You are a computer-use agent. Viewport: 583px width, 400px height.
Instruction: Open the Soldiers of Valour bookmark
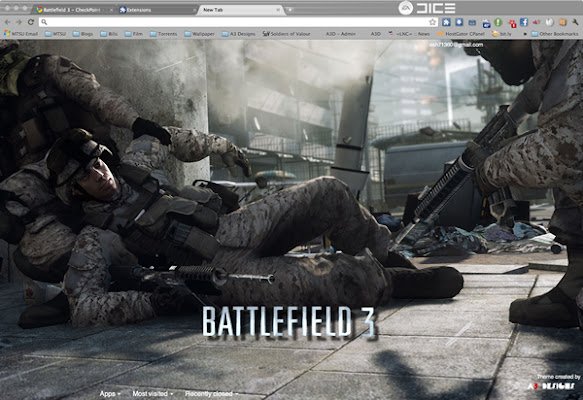click(x=286, y=34)
